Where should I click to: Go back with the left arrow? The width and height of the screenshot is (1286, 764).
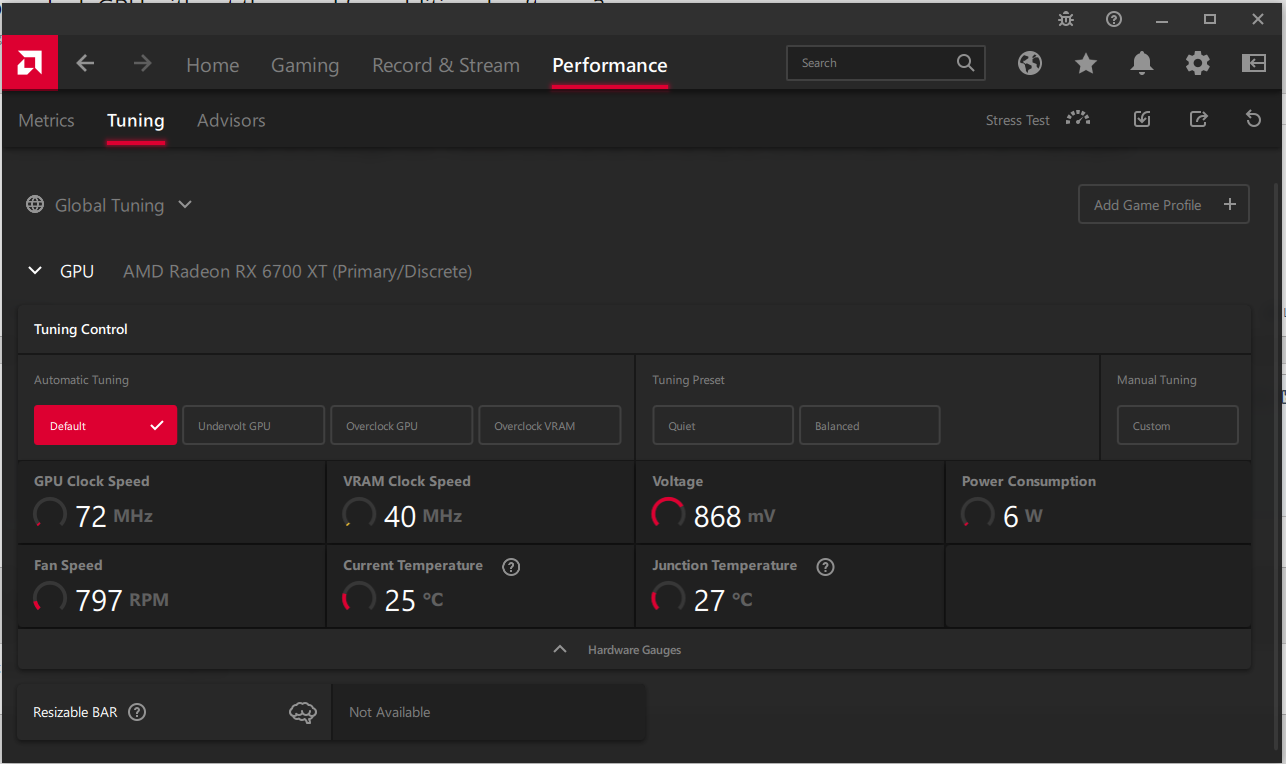85,64
